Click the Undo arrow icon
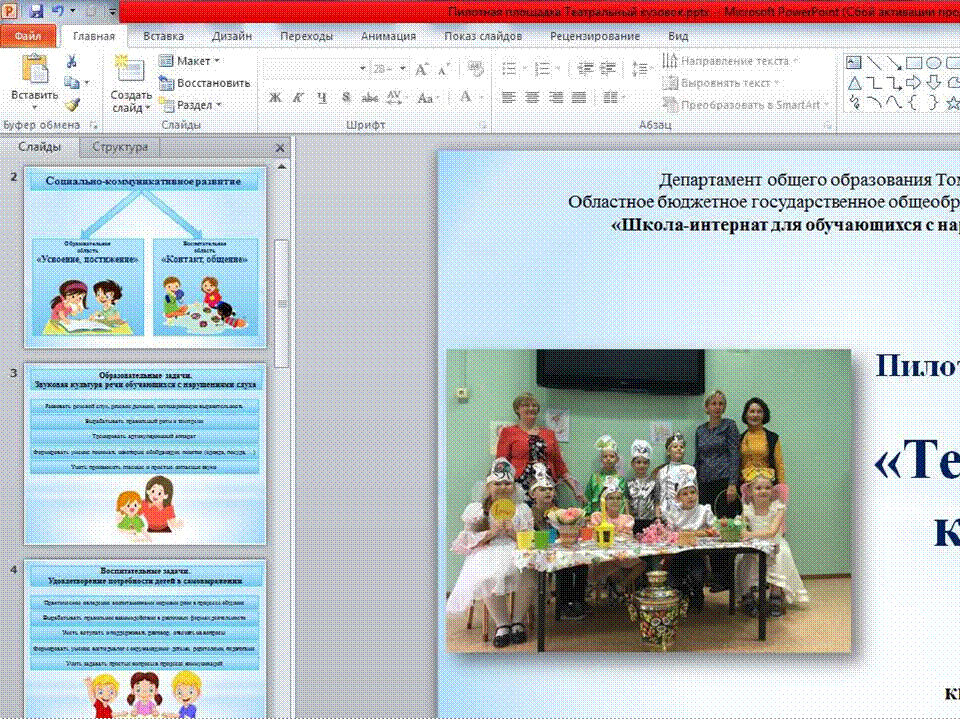This screenshot has height=720, width=962. pyautogui.click(x=59, y=12)
